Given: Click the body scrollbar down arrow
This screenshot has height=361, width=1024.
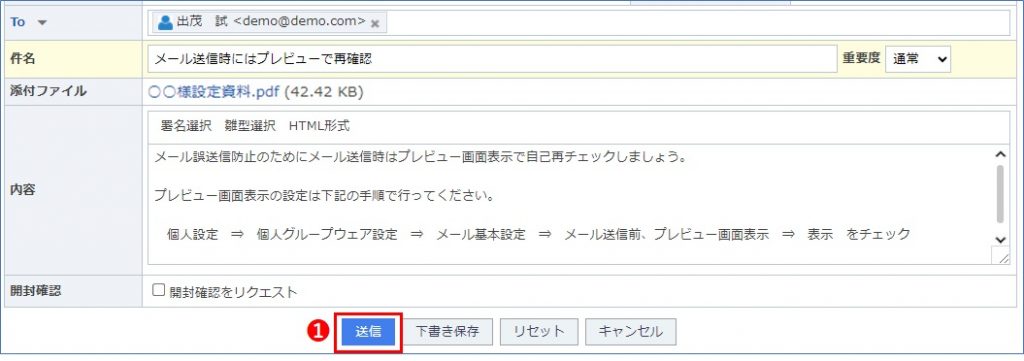Looking at the screenshot, I should click(x=1000, y=240).
